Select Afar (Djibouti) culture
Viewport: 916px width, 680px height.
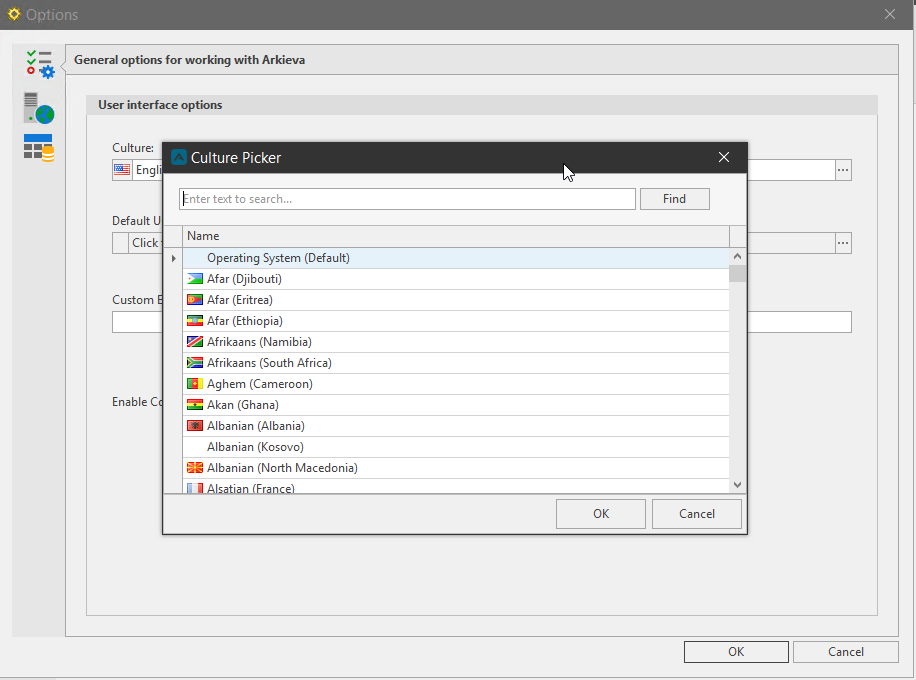pyautogui.click(x=456, y=279)
